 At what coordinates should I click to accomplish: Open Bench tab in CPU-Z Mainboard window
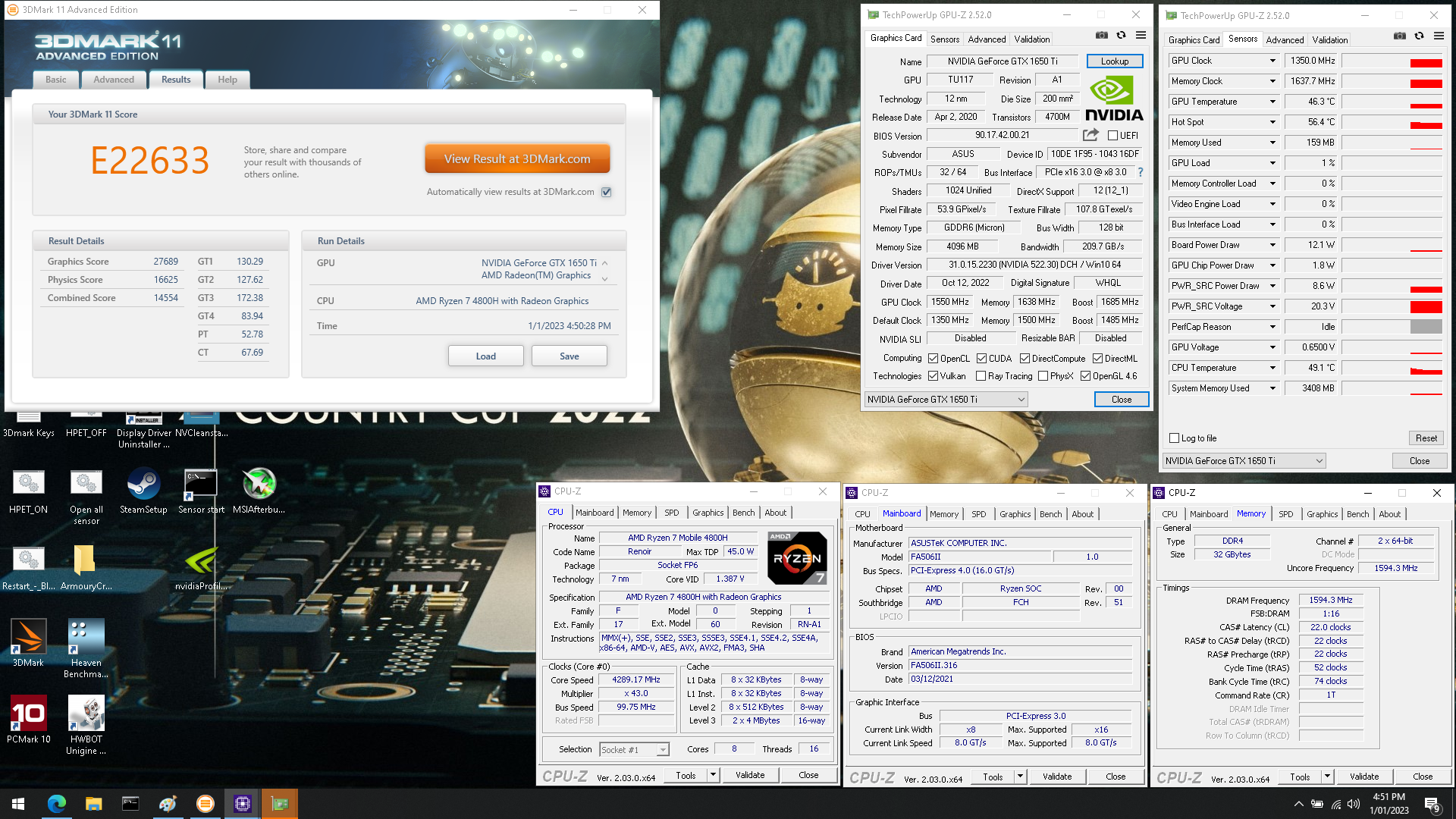[1050, 514]
